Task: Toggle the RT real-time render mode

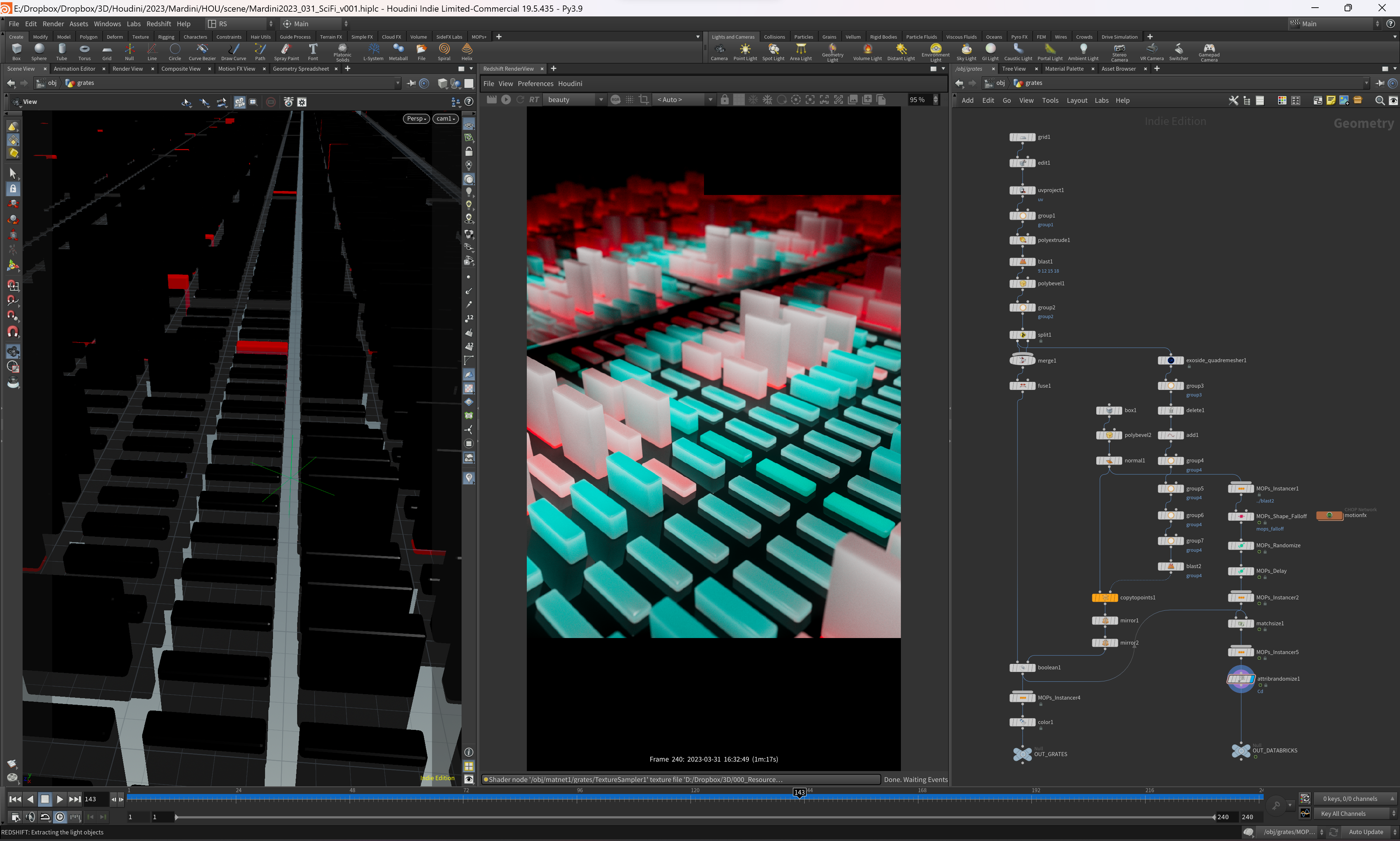Action: click(x=534, y=99)
